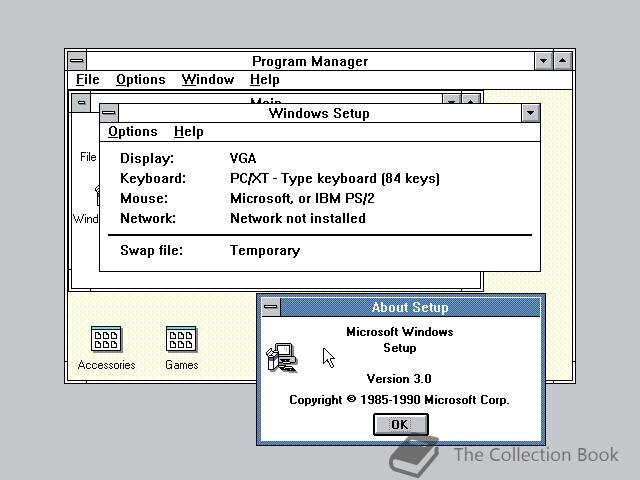Click the Mouse: label
Screen dimensions: 640x480
tap(144, 198)
